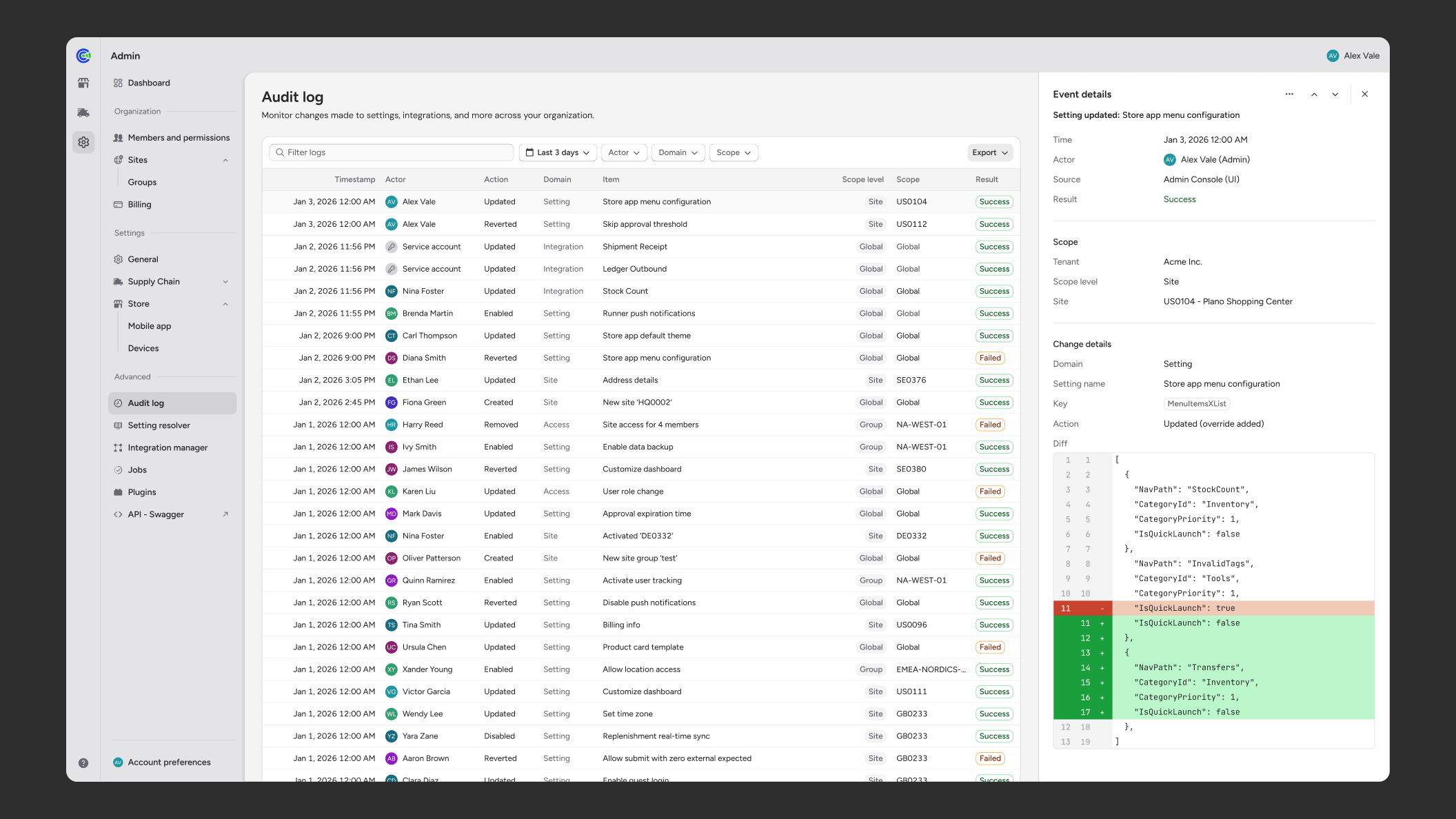This screenshot has width=1456, height=819.
Task: Click the Export button
Action: 989,152
